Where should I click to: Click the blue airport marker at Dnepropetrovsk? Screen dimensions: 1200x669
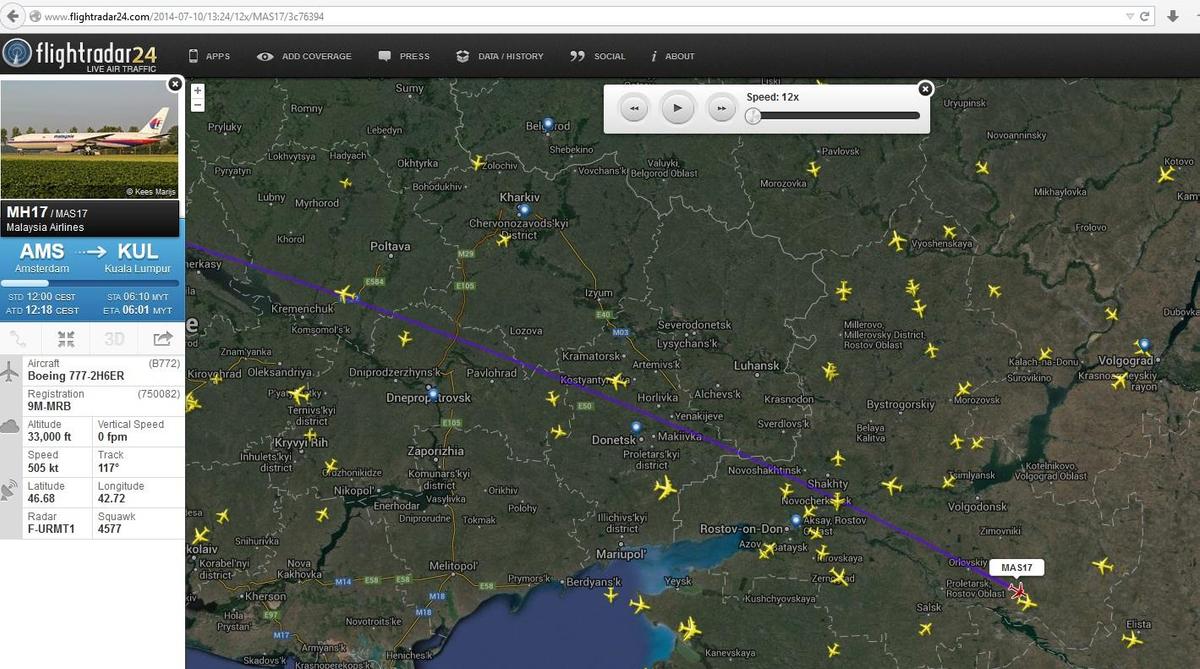[431, 393]
